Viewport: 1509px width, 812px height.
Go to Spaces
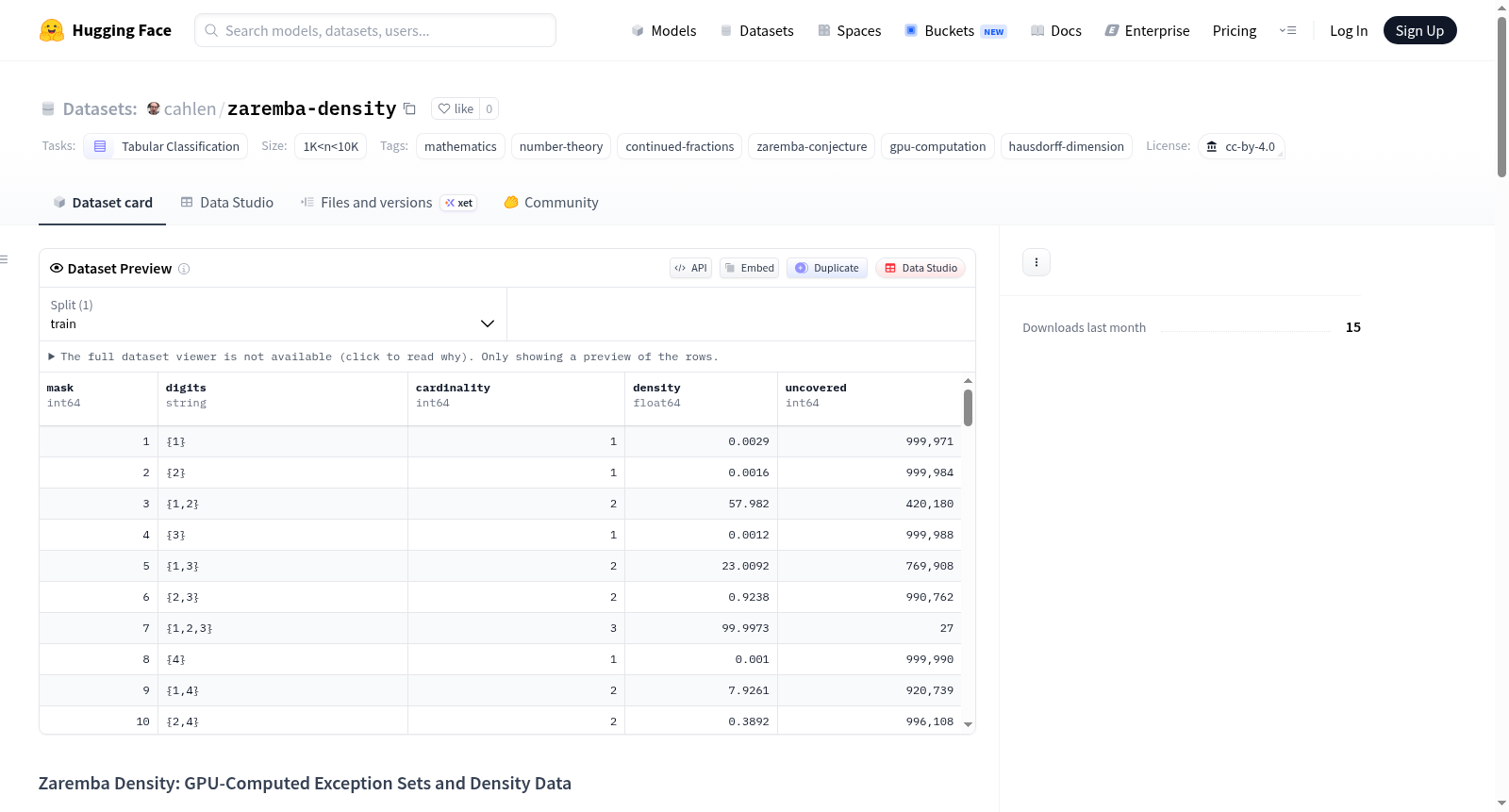coord(849,31)
